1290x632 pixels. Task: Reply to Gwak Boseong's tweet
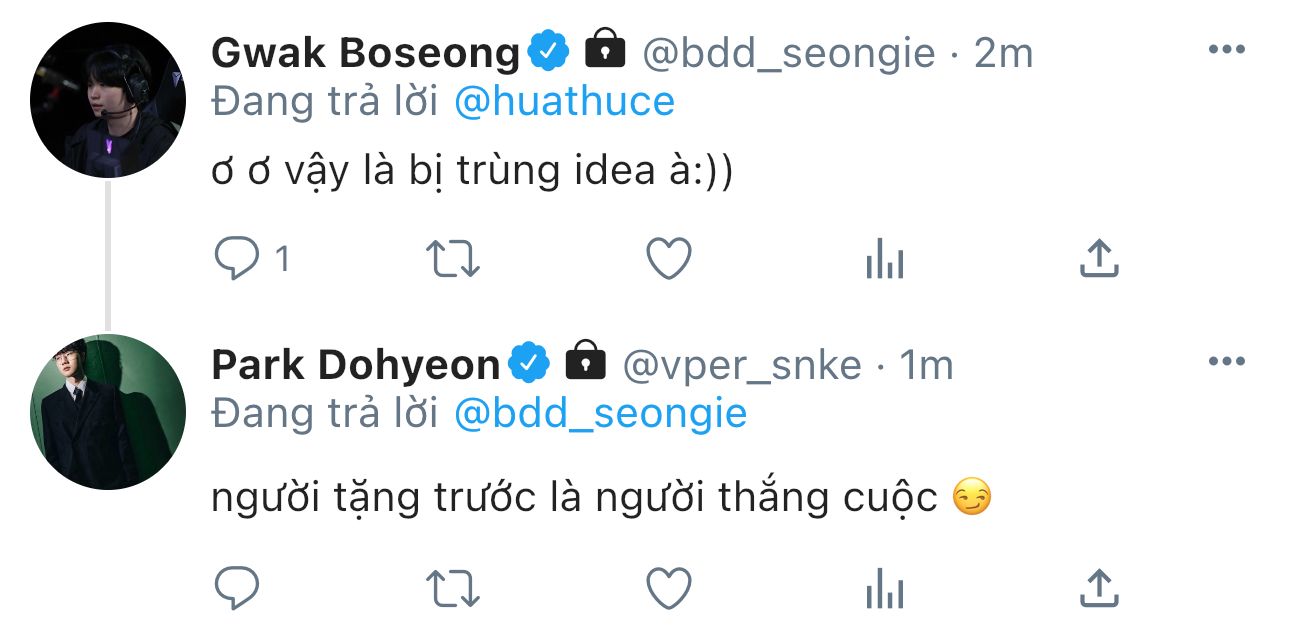[237, 260]
